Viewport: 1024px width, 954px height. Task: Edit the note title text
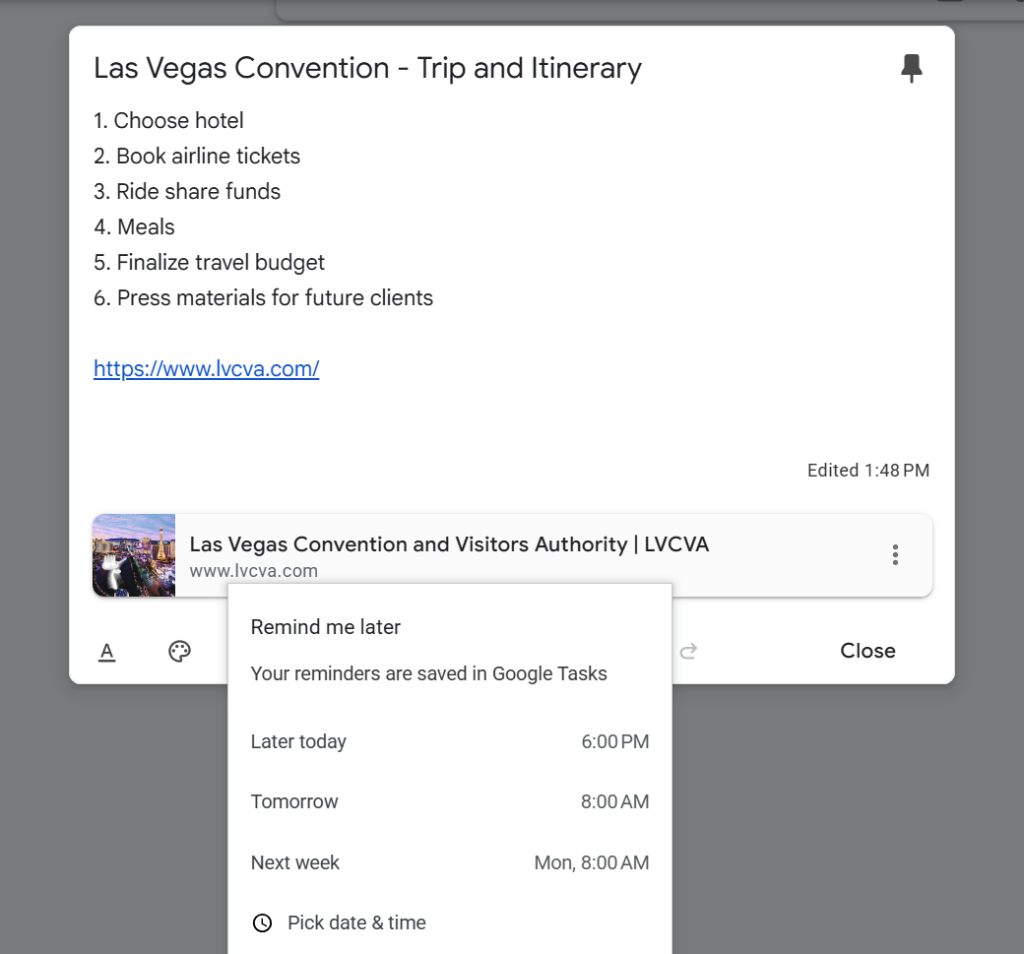366,68
